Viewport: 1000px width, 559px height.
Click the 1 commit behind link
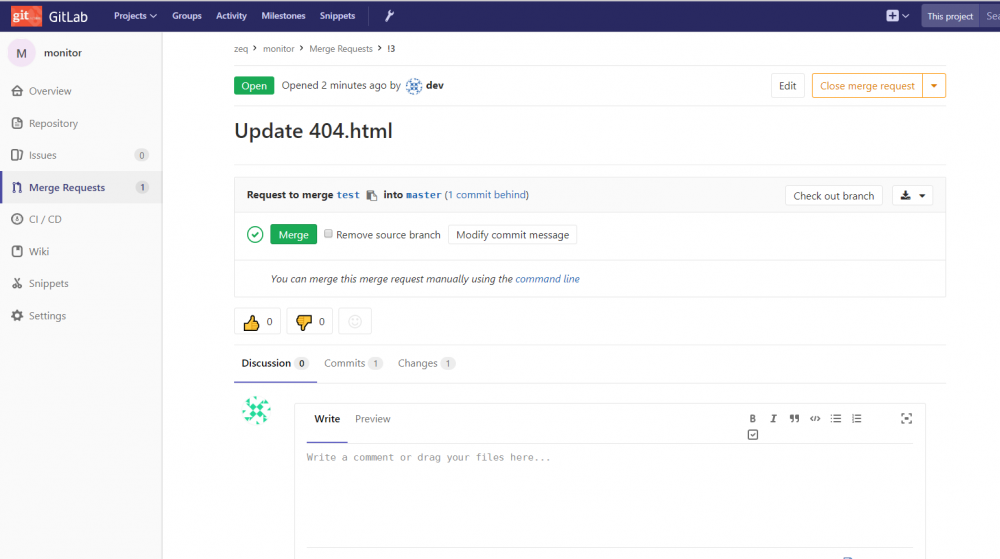[x=487, y=195]
